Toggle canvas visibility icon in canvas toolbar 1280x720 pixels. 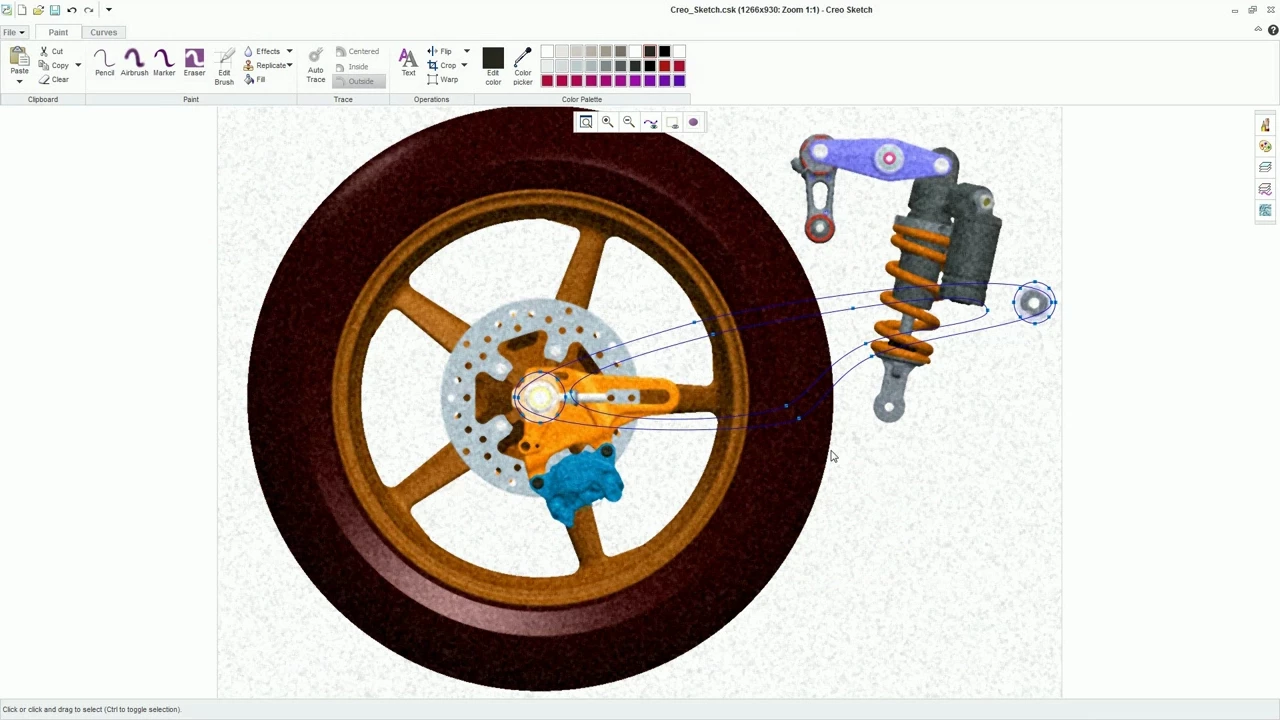pos(672,122)
